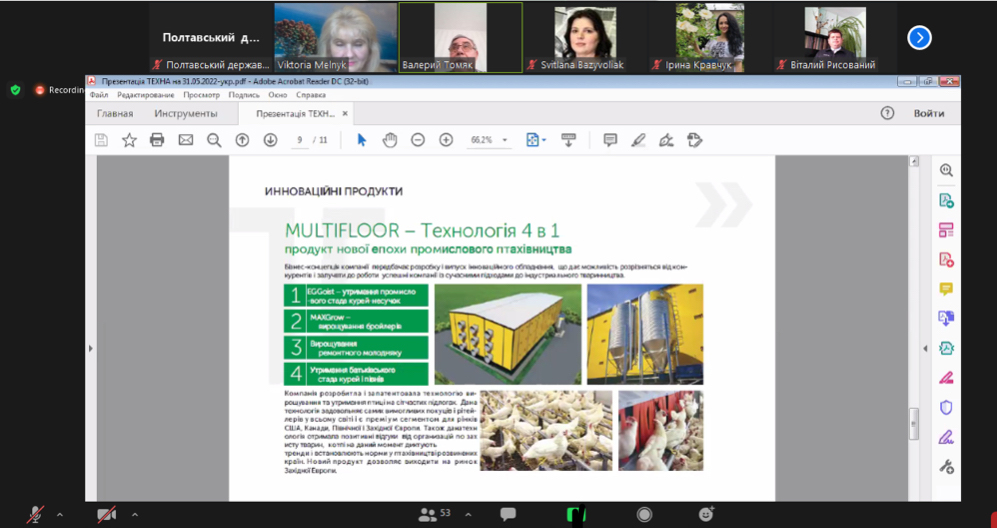The width and height of the screenshot is (997, 528).
Task: Click the help question mark icon
Action: click(x=887, y=113)
